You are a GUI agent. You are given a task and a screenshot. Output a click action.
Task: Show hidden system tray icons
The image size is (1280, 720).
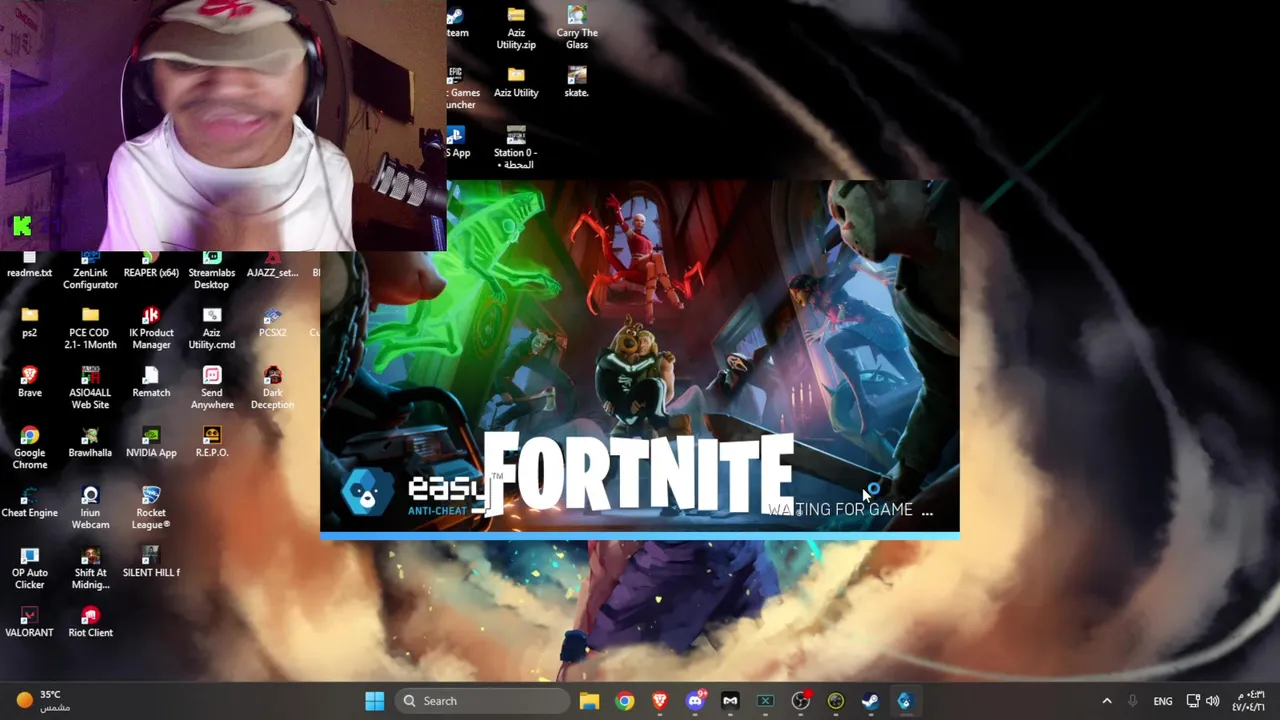point(1106,701)
